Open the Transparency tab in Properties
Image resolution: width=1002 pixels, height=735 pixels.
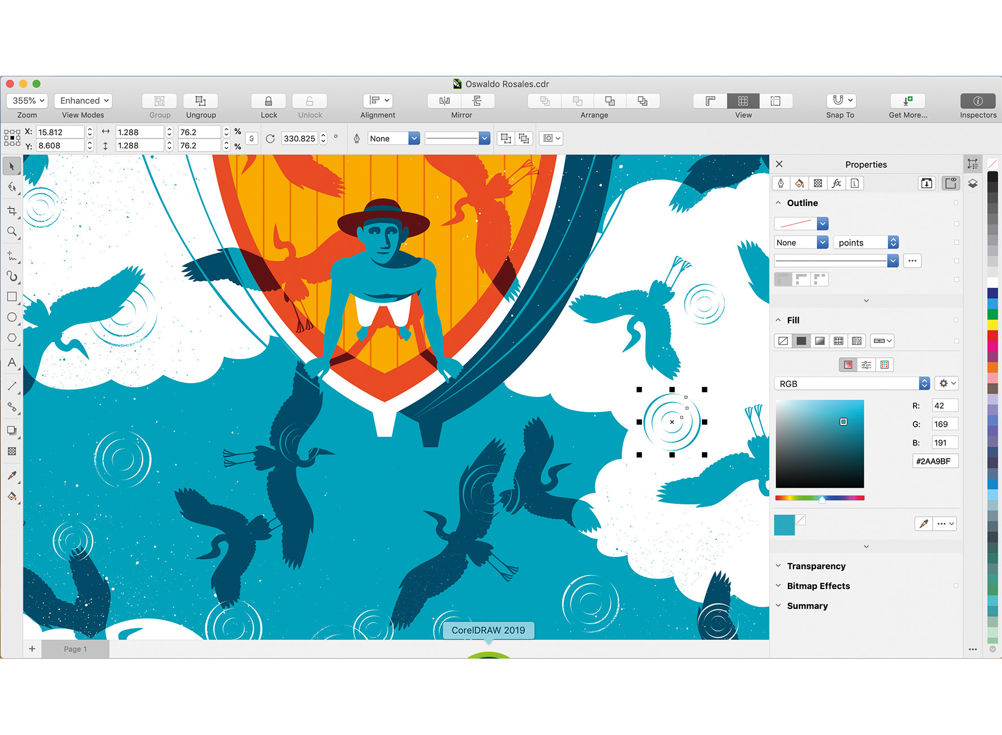[x=818, y=183]
